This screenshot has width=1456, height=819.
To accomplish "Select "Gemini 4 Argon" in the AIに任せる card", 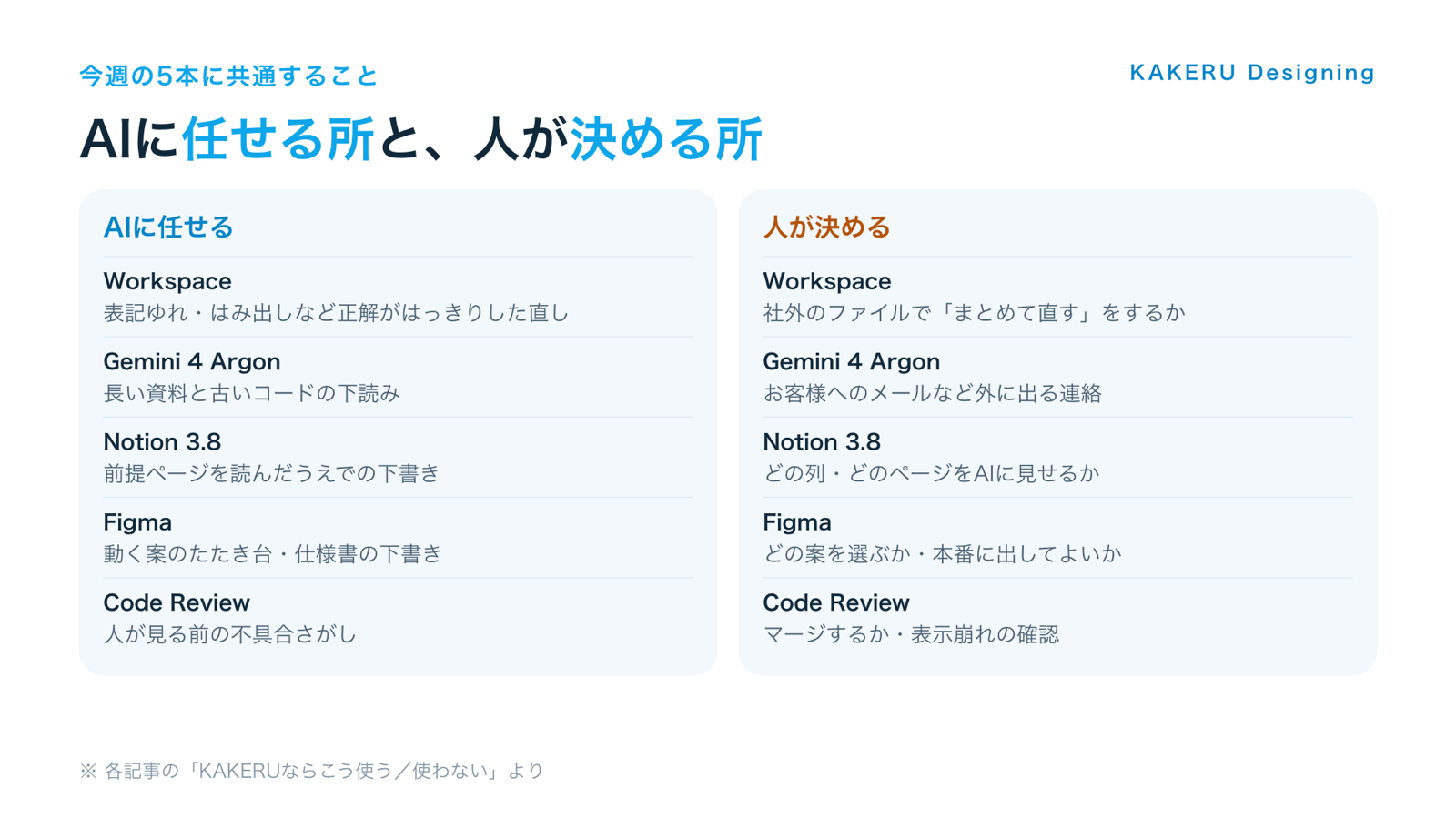I will [x=192, y=362].
